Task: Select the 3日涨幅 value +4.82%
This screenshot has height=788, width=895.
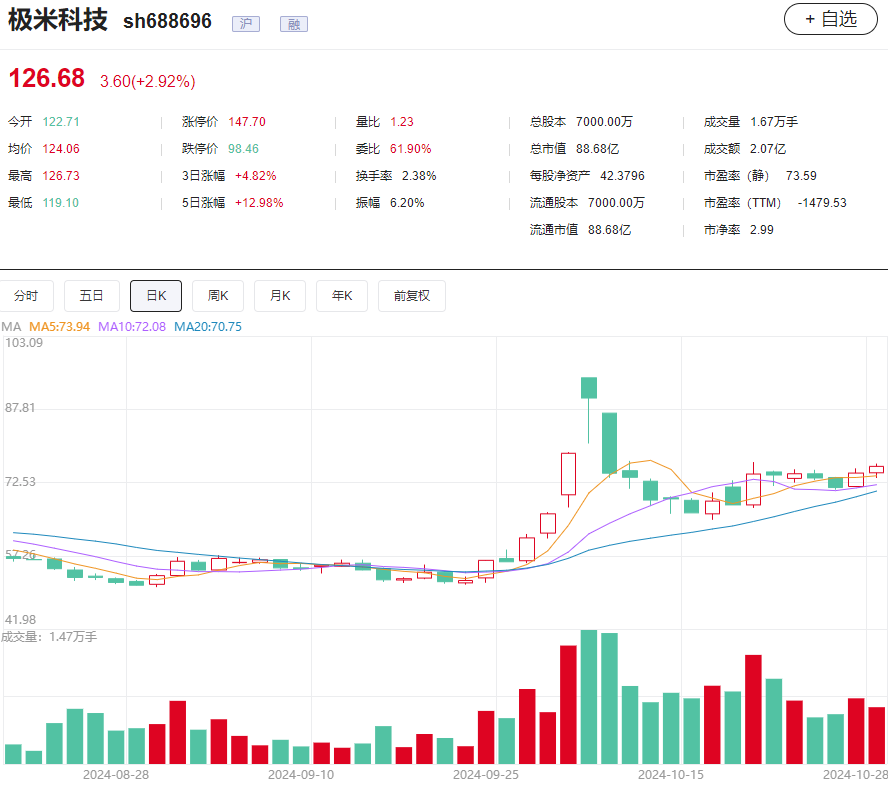Action: [256, 176]
